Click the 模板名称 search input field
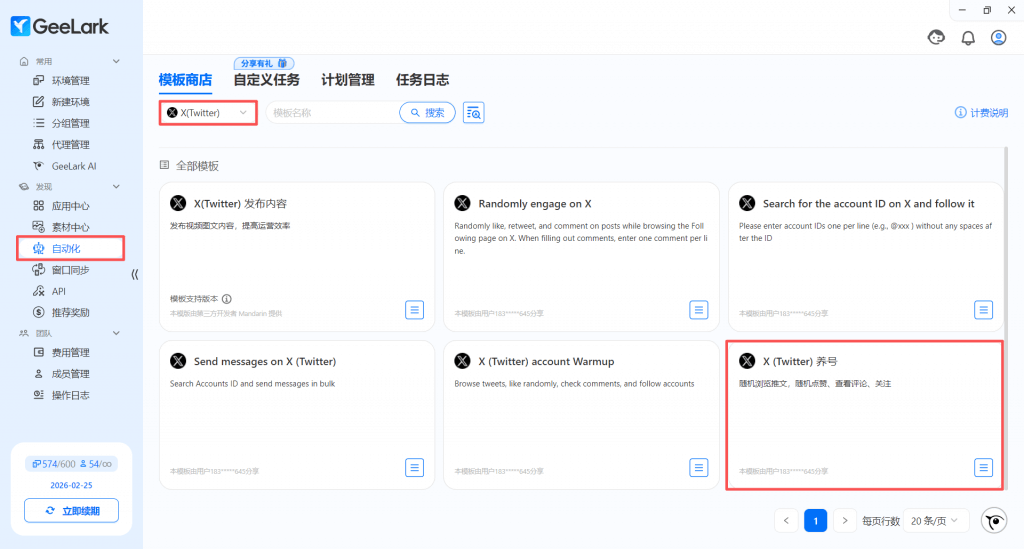1024x549 pixels. tap(330, 113)
